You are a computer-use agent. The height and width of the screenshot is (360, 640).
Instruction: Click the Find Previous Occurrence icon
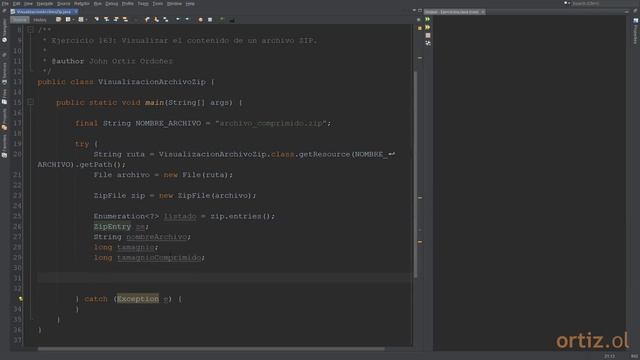[x=106, y=20]
